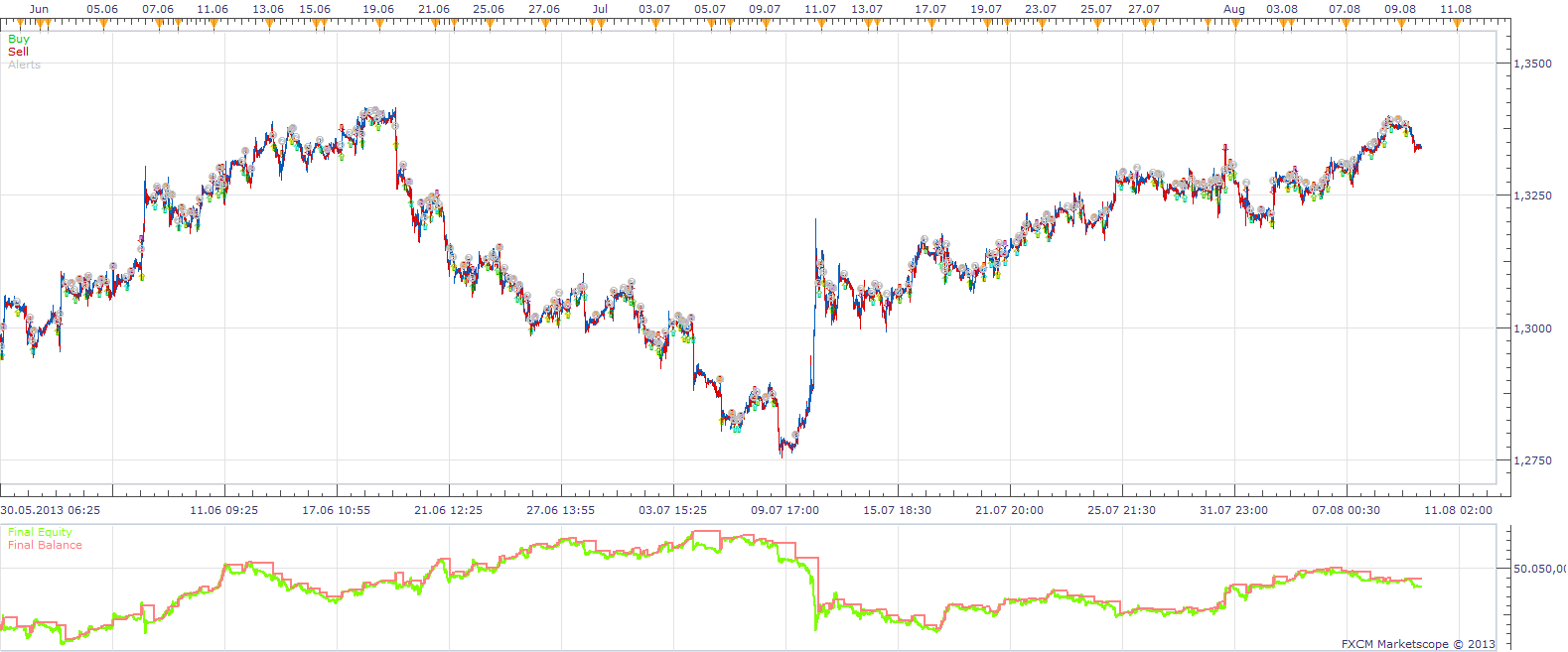
Task: Click the 27.06 13:55 timestamp
Action: coord(561,510)
